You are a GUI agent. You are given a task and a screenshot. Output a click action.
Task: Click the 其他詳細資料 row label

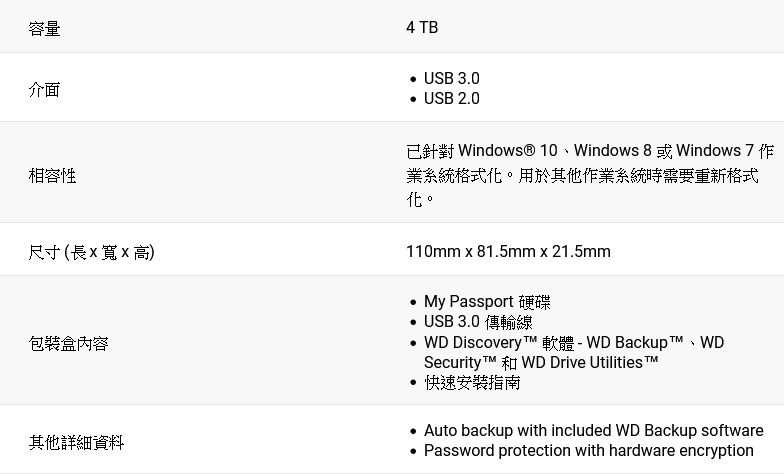tap(76, 442)
